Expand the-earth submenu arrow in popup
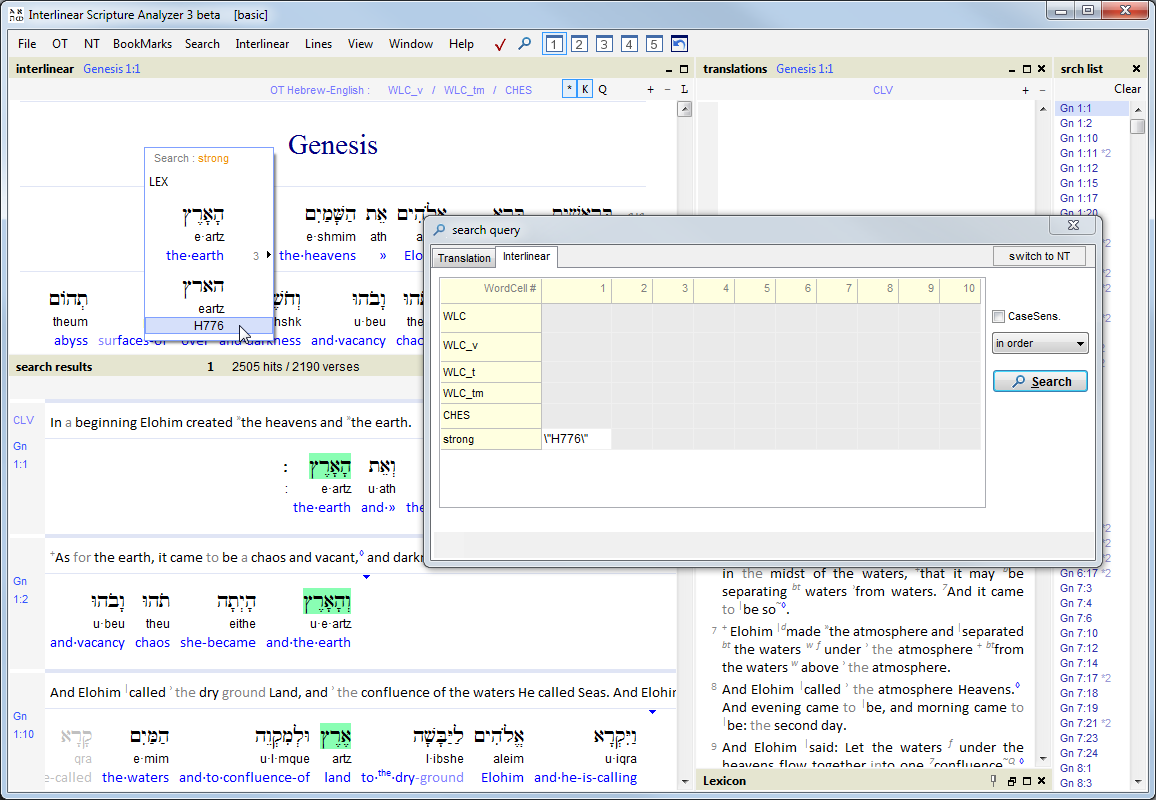Viewport: 1156px width, 800px height. click(268, 256)
